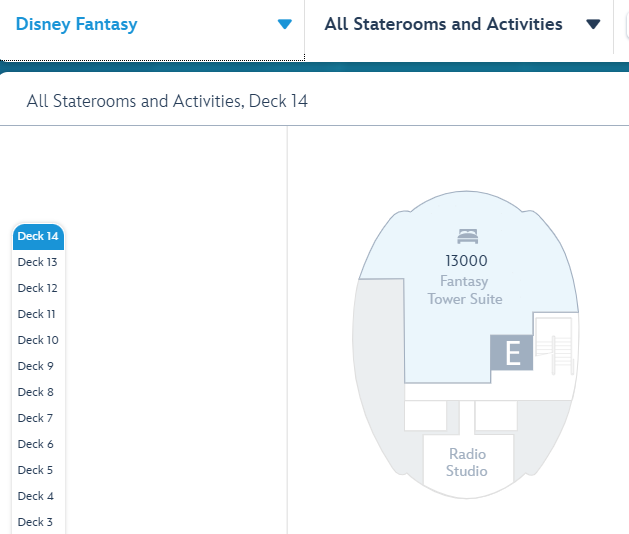The width and height of the screenshot is (629, 534).
Task: View Deck 5 plan
Action: click(35, 470)
